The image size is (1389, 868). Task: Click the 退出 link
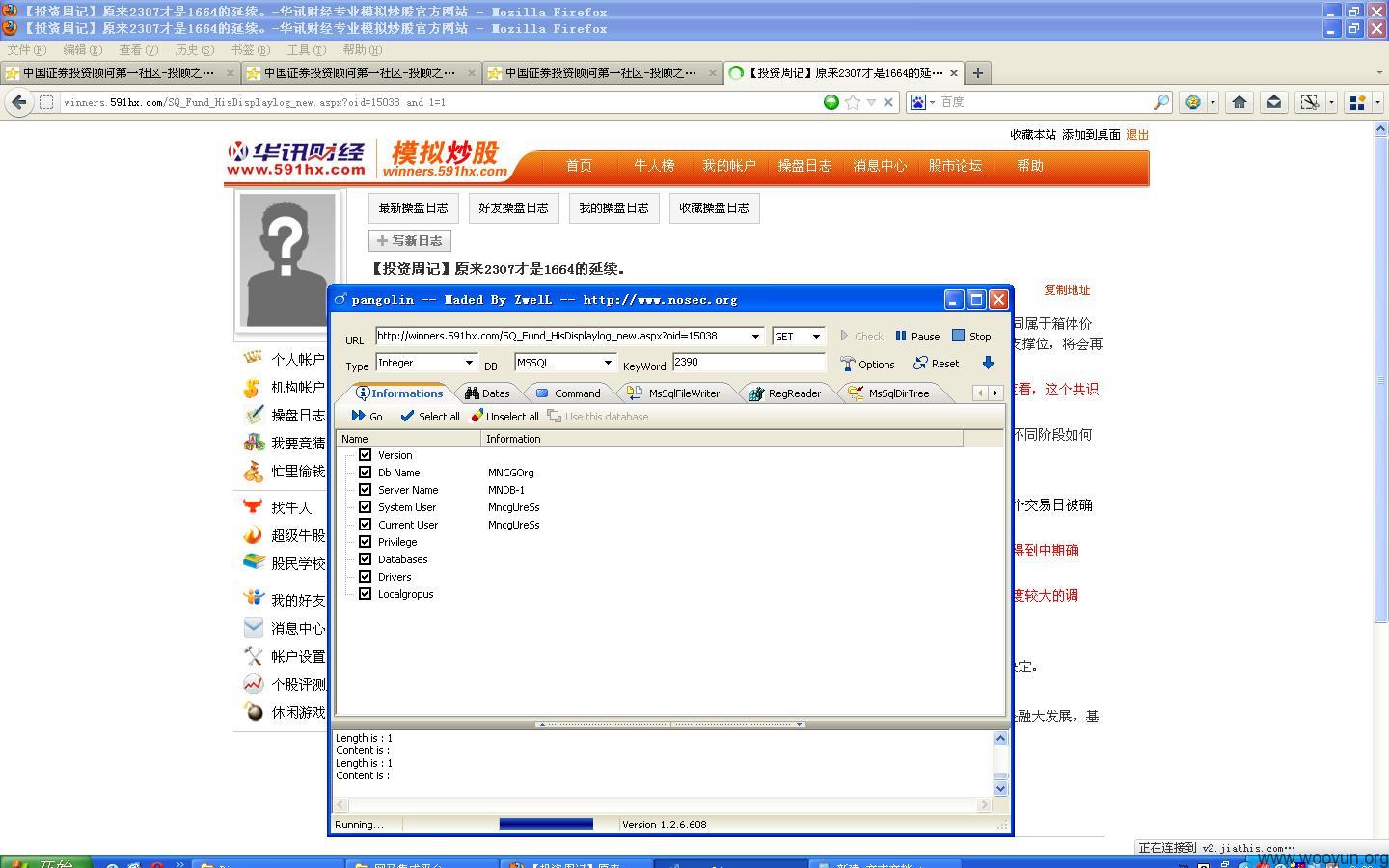(1137, 135)
